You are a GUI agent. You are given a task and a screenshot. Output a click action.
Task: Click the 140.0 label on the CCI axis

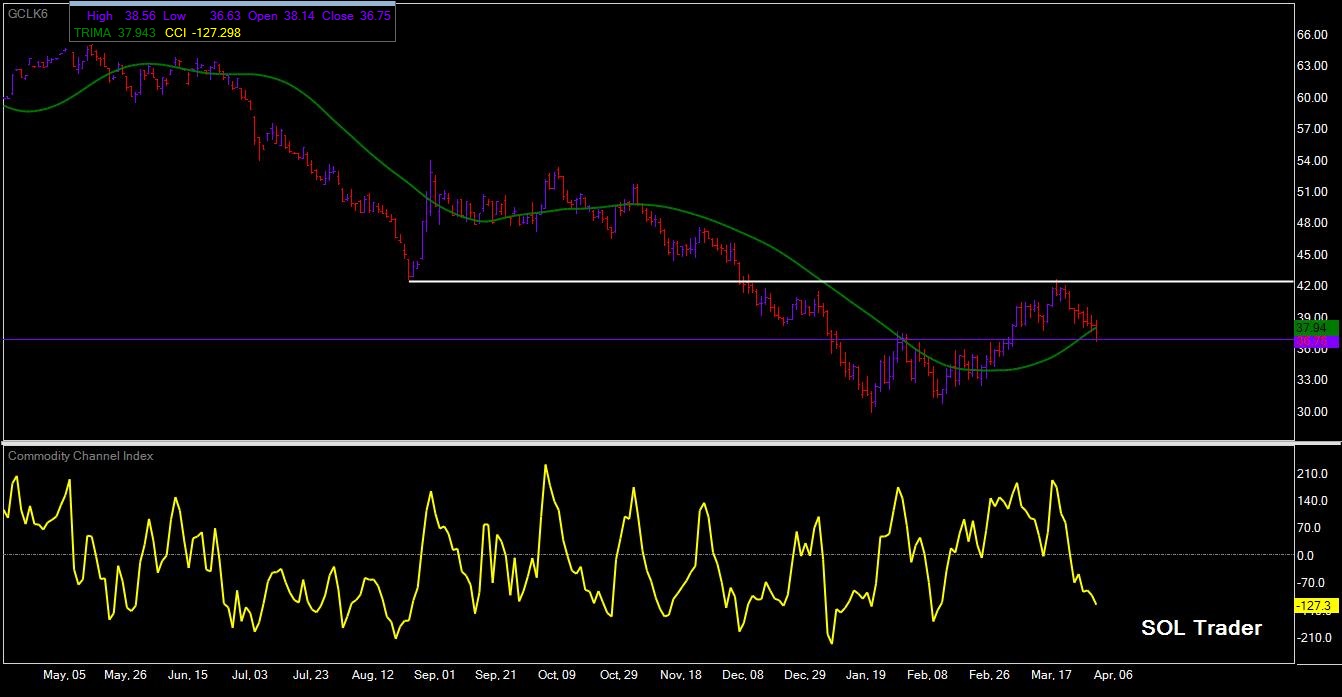(1311, 501)
